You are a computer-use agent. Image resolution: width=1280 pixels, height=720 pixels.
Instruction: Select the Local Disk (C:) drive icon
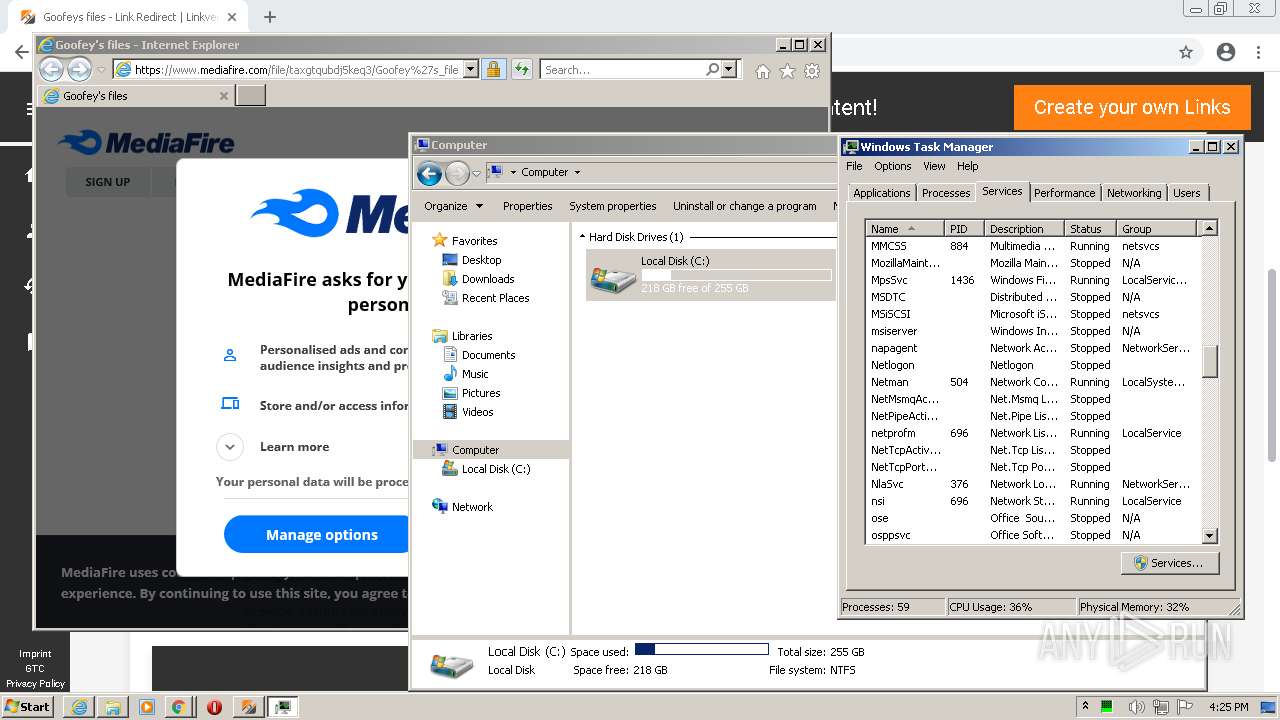(x=612, y=279)
